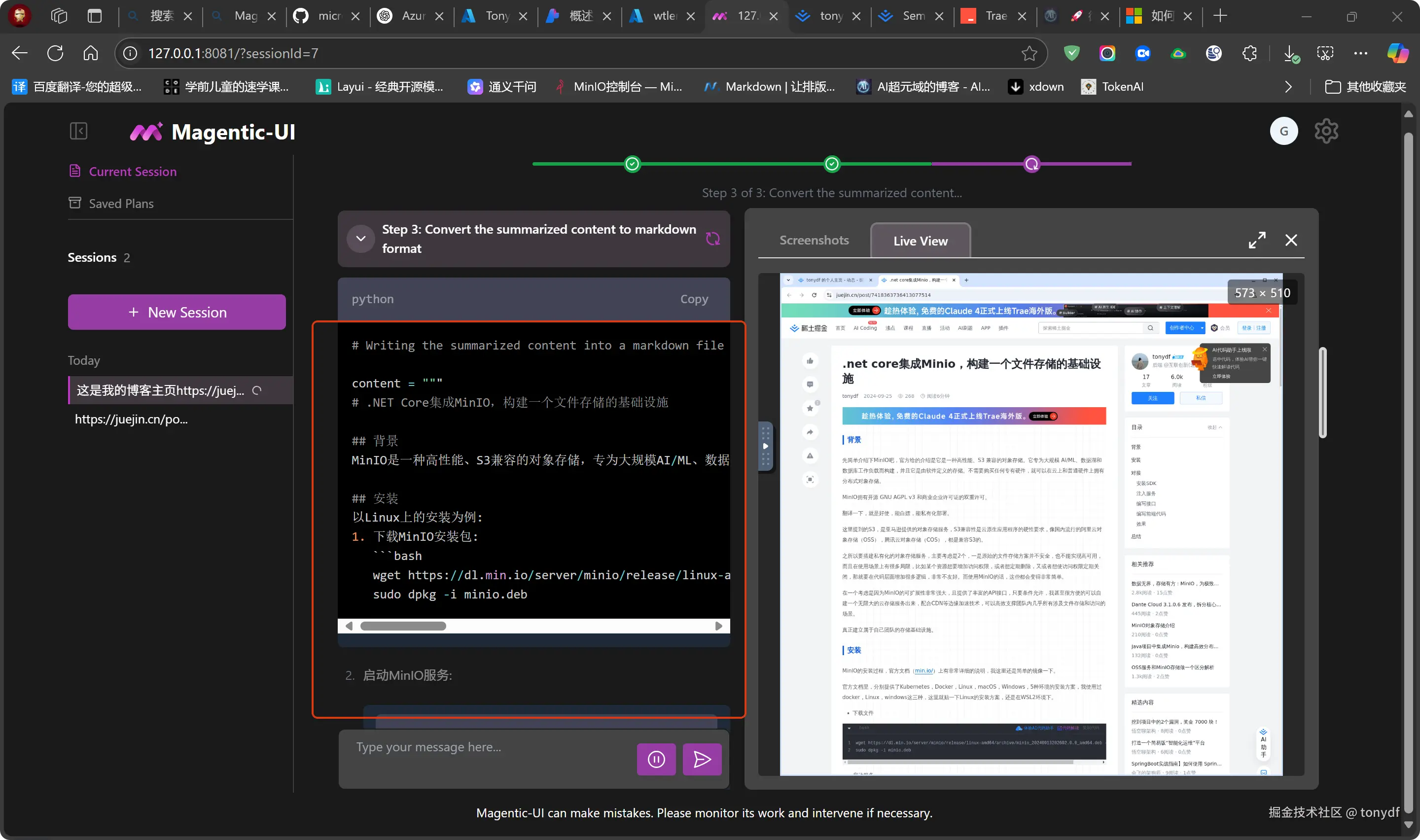
Task: Expand Live View to fullscreen
Action: 1256,240
